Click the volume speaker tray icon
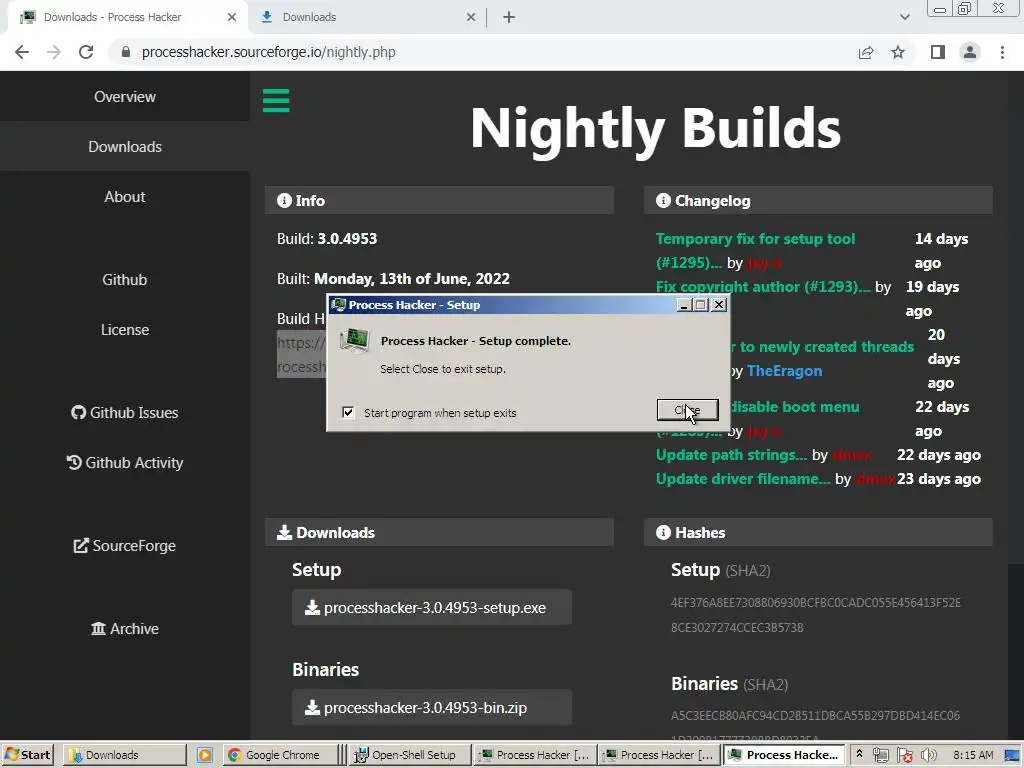The width and height of the screenshot is (1024, 768). click(x=928, y=756)
